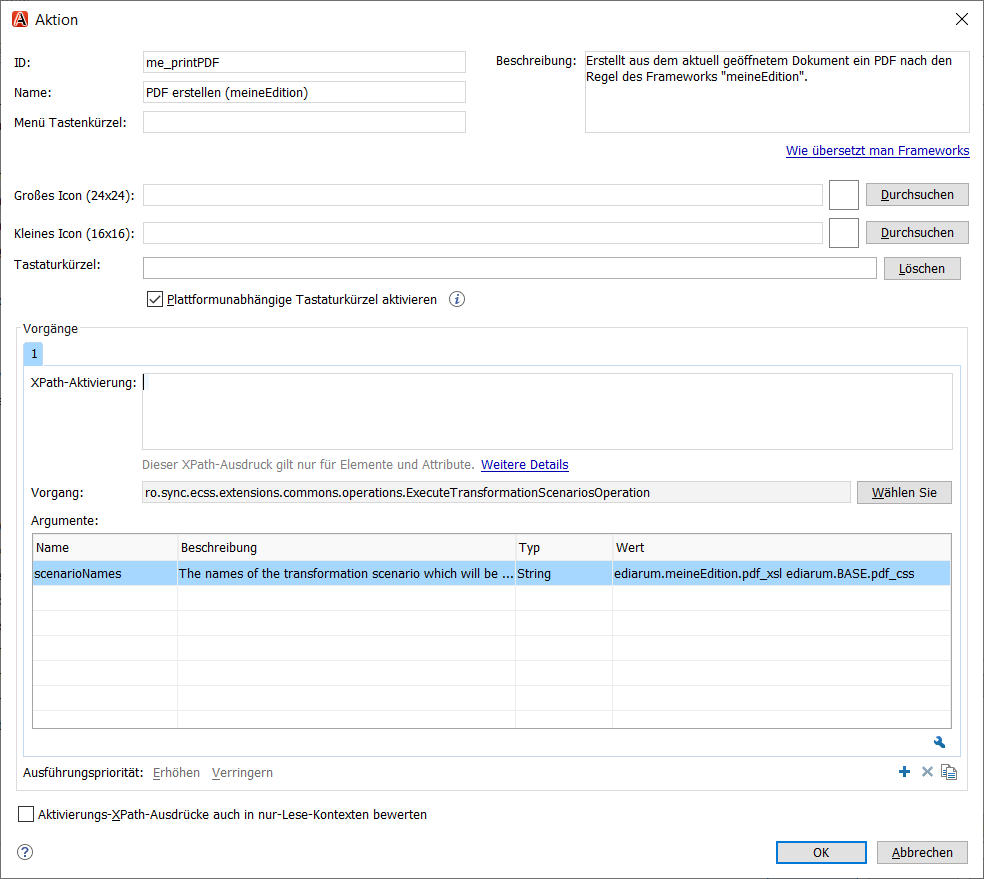The image size is (984, 879).
Task: Click Wählen Sie to choose operation
Action: click(904, 493)
